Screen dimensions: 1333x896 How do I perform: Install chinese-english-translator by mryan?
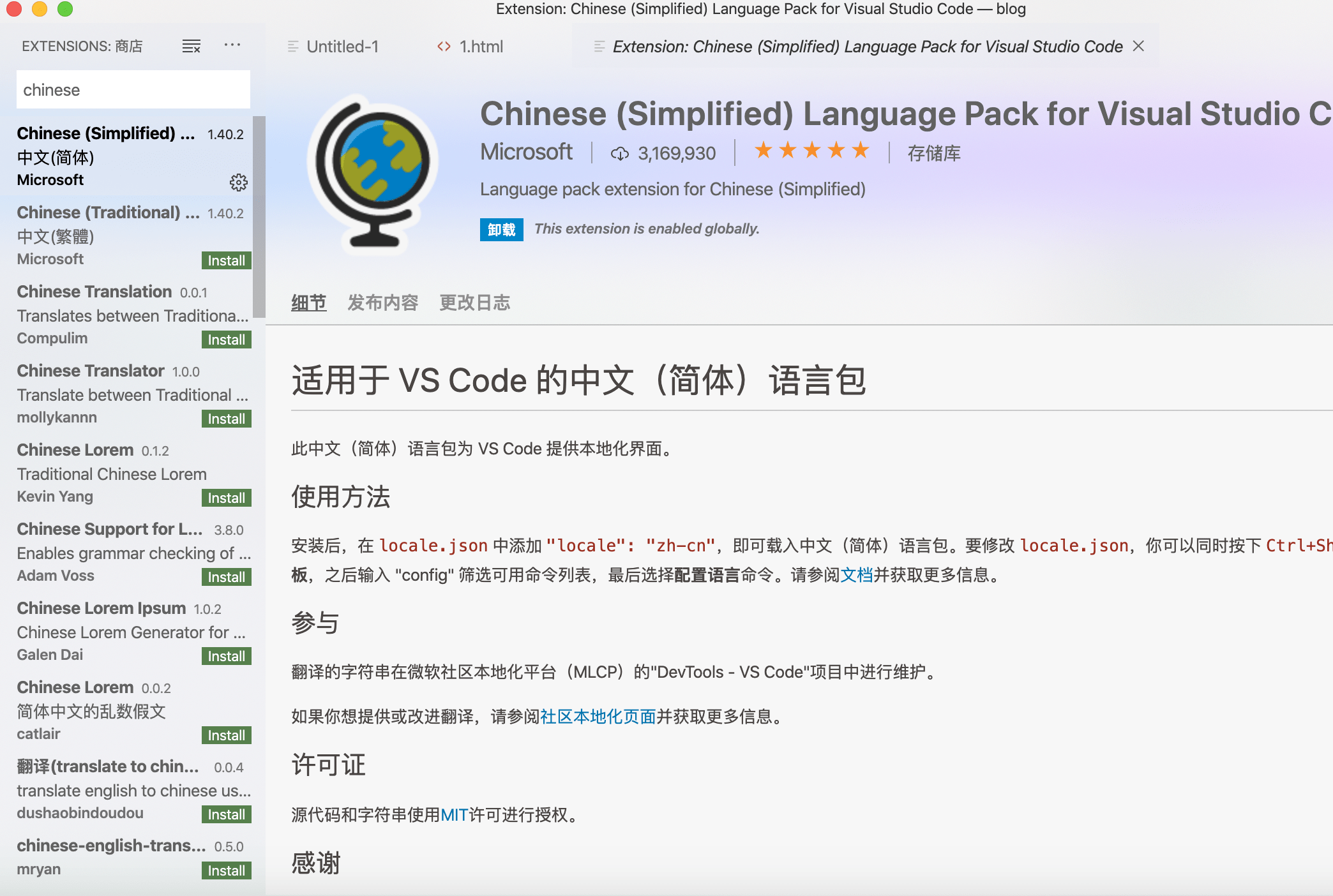226,870
